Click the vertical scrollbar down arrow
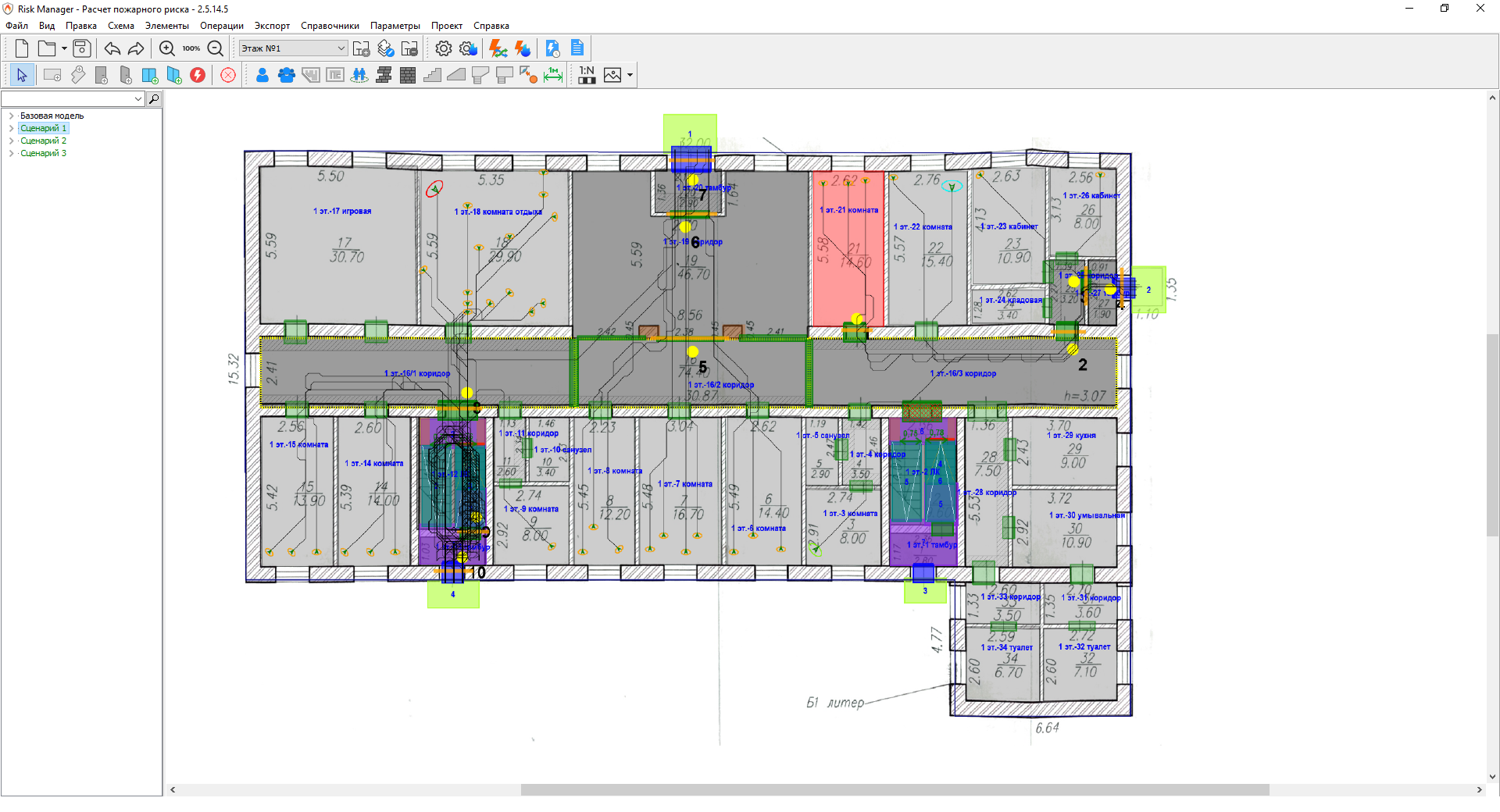Image resolution: width=1500 pixels, height=812 pixels. 1492,777
